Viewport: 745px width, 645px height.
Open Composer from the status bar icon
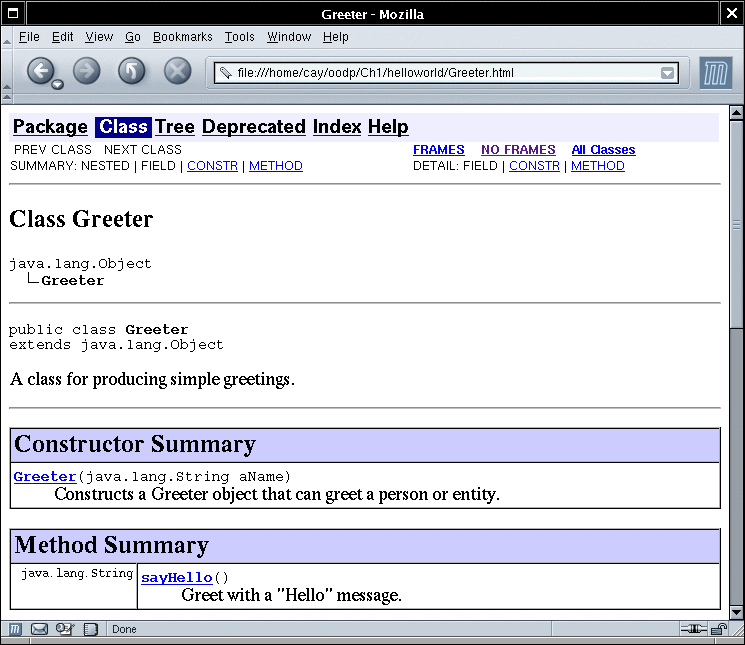(x=65, y=629)
